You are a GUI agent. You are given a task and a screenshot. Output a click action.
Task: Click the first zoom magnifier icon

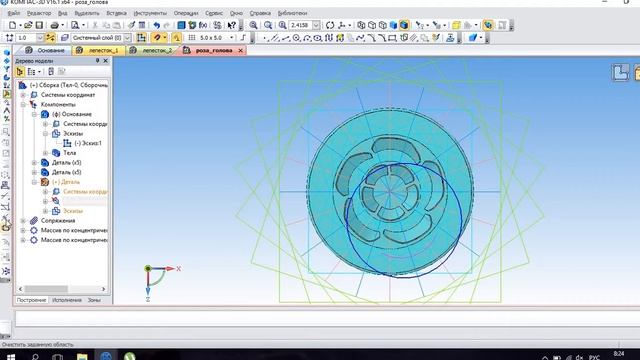click(253, 25)
